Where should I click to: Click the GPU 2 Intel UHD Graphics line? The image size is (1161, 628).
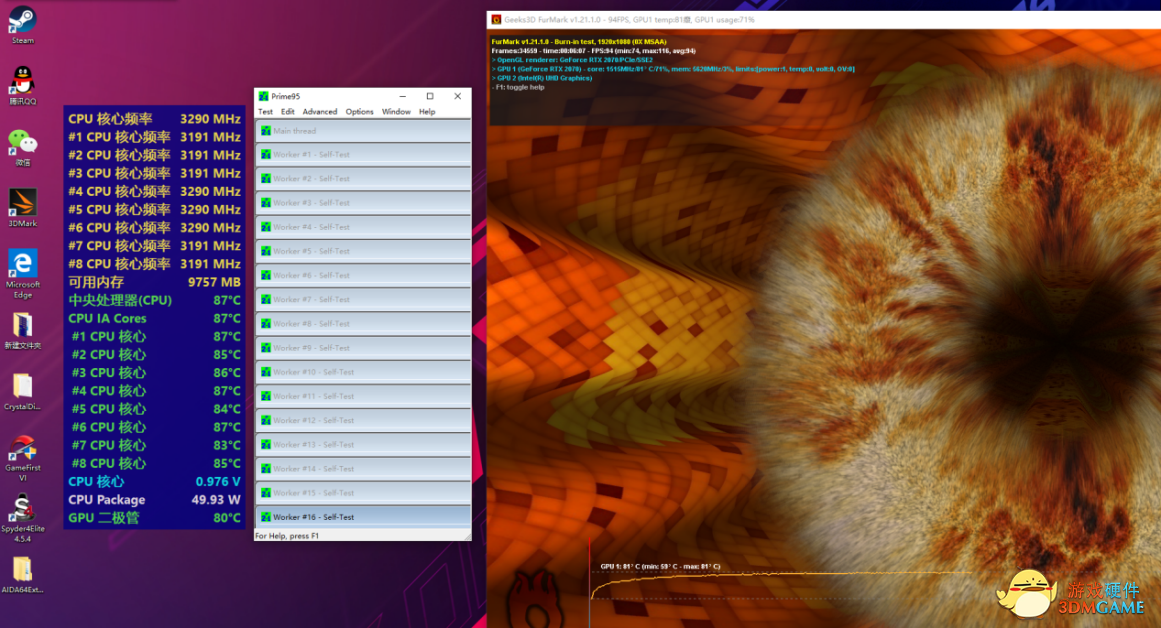tap(542, 78)
